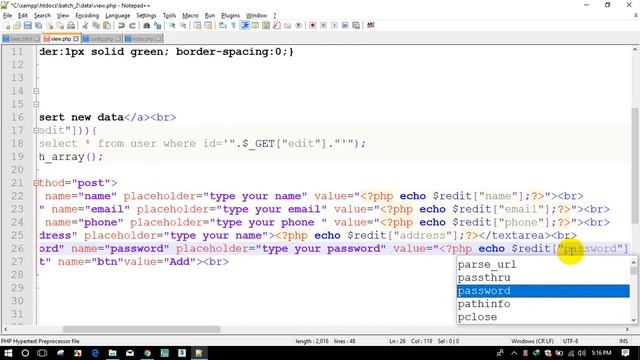
Task: Start macro recording with the red Record icon
Action: [312, 26]
